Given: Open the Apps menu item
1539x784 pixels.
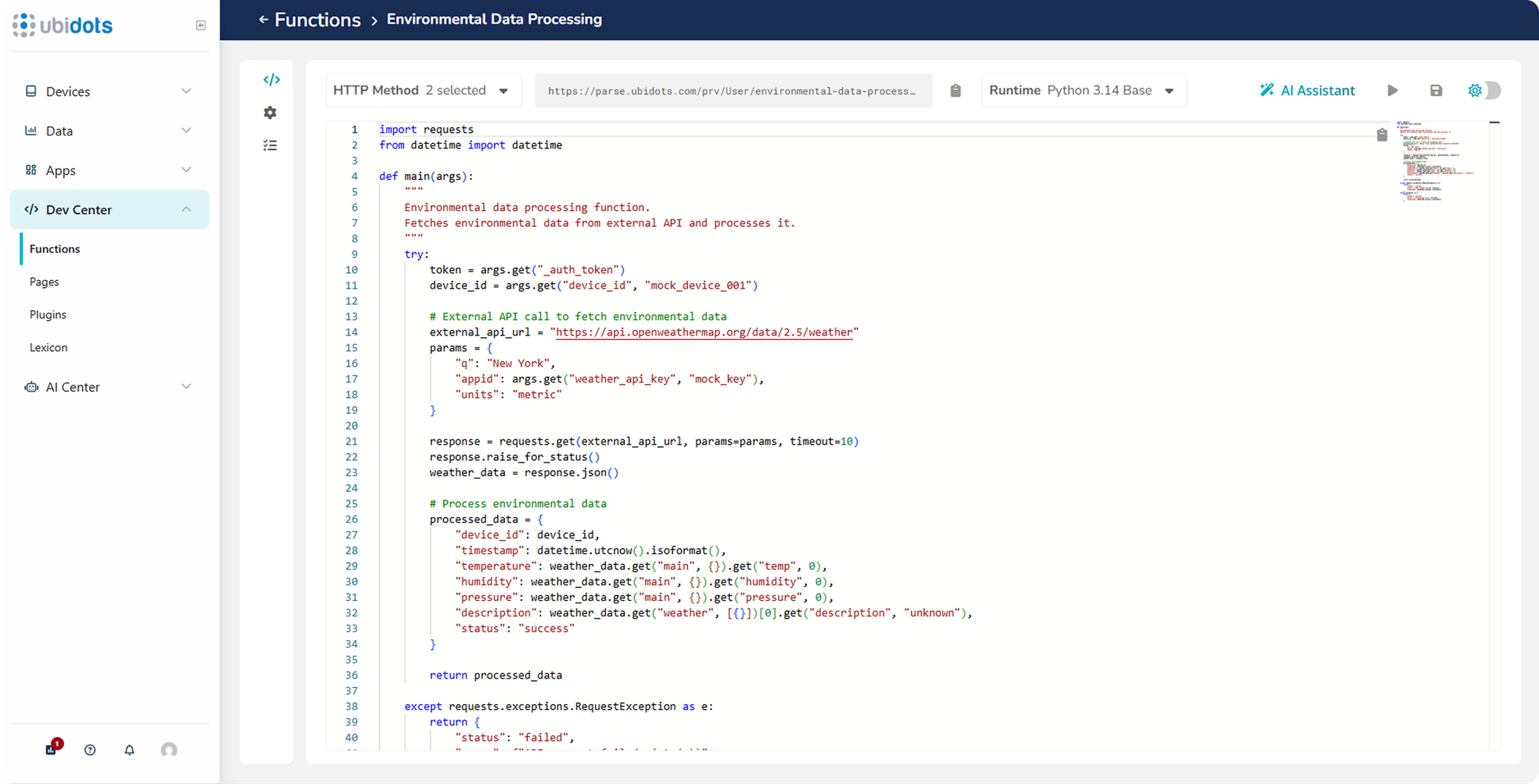Looking at the screenshot, I should 109,170.
